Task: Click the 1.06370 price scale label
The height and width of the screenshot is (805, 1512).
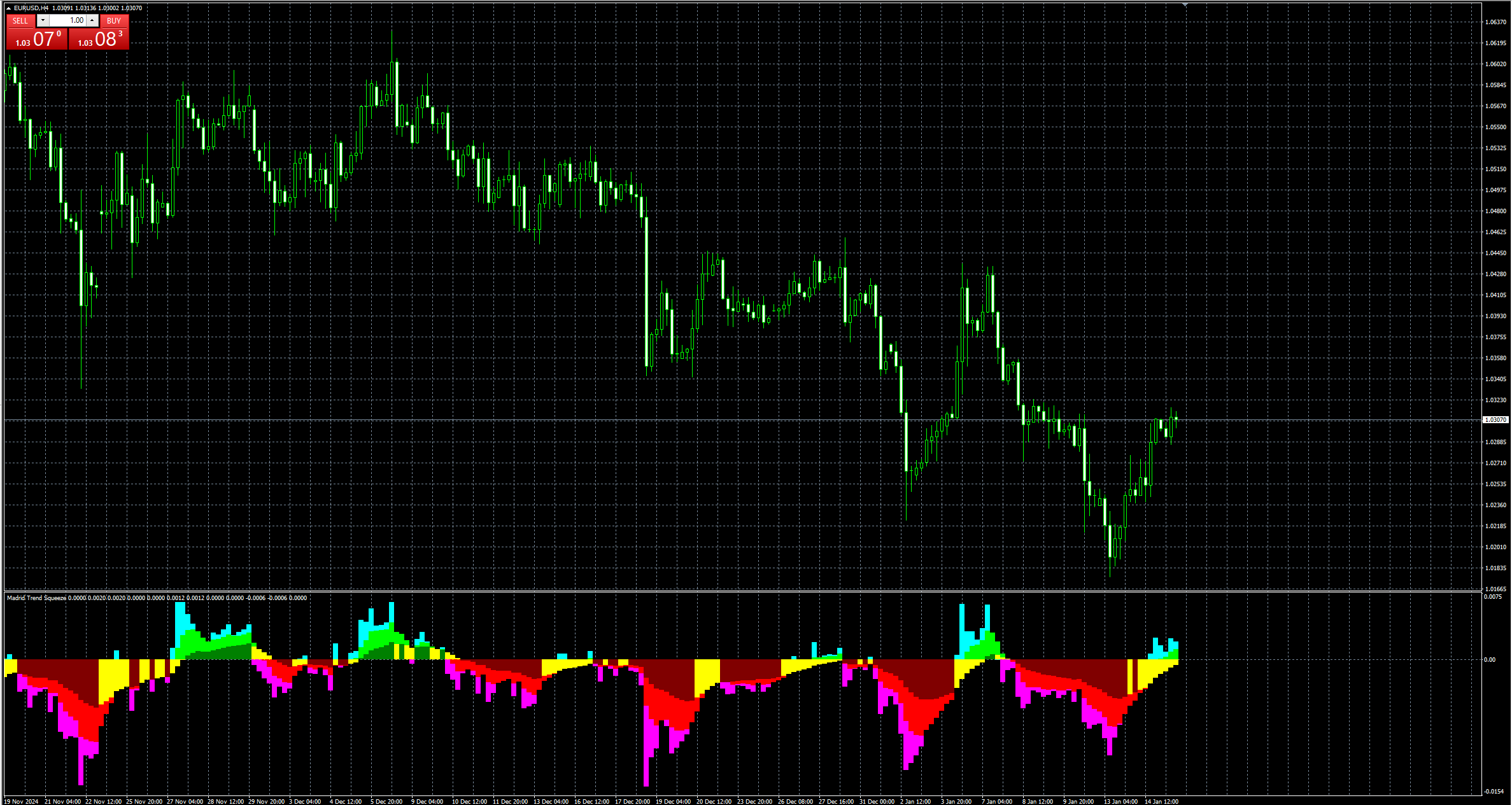Action: [1495, 22]
